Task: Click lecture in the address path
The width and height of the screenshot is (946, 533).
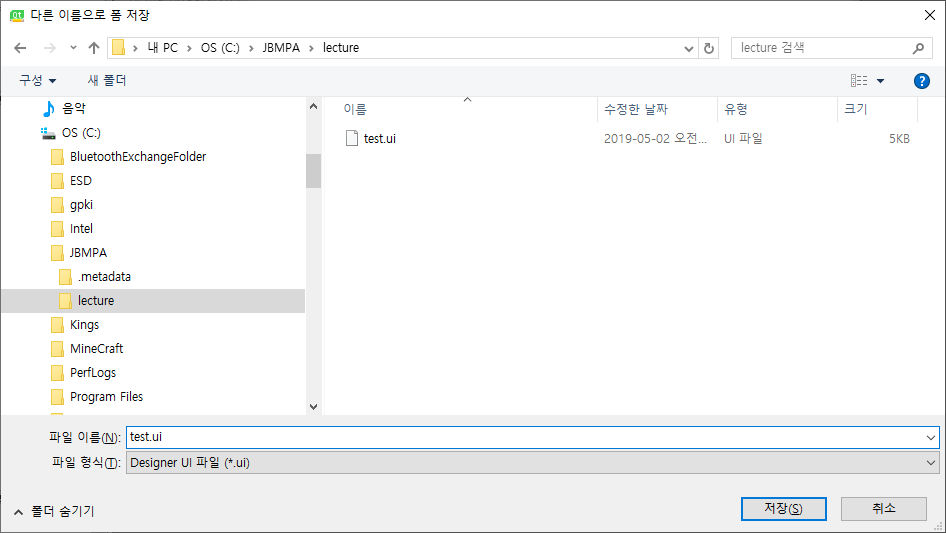Action: pyautogui.click(x=341, y=48)
